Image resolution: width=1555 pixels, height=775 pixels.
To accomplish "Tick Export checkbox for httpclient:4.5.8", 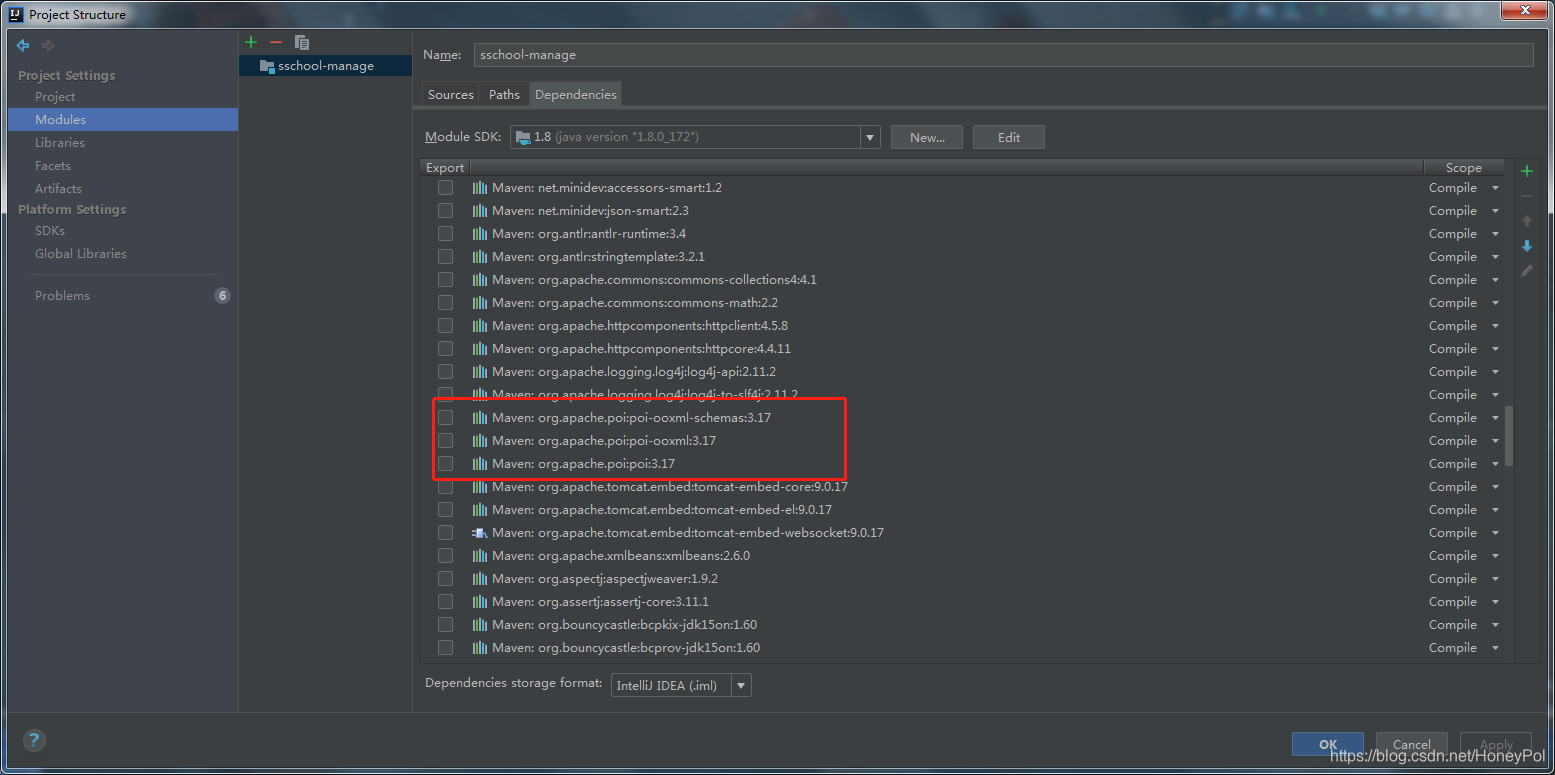I will pos(445,326).
